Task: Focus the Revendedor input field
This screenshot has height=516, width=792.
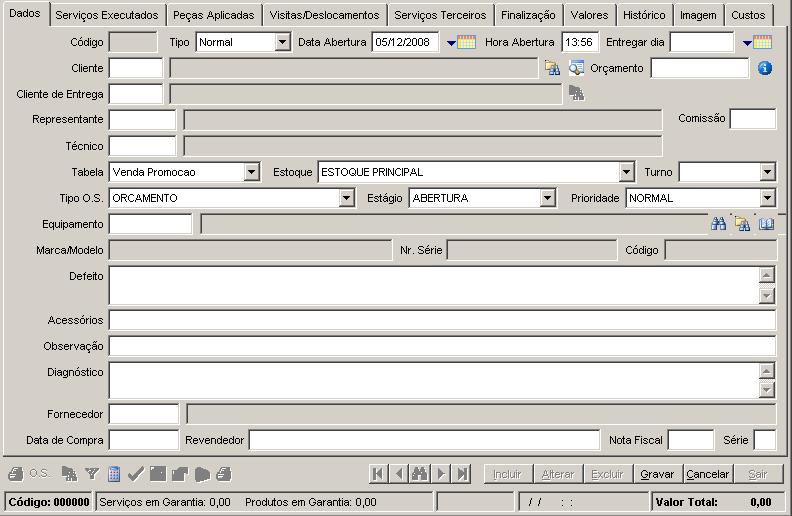Action: pyautogui.click(x=424, y=440)
